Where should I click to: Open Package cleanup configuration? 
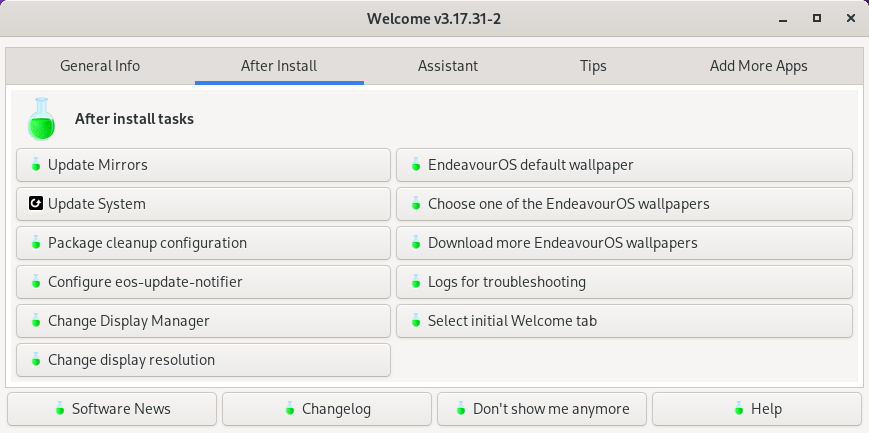(203, 243)
